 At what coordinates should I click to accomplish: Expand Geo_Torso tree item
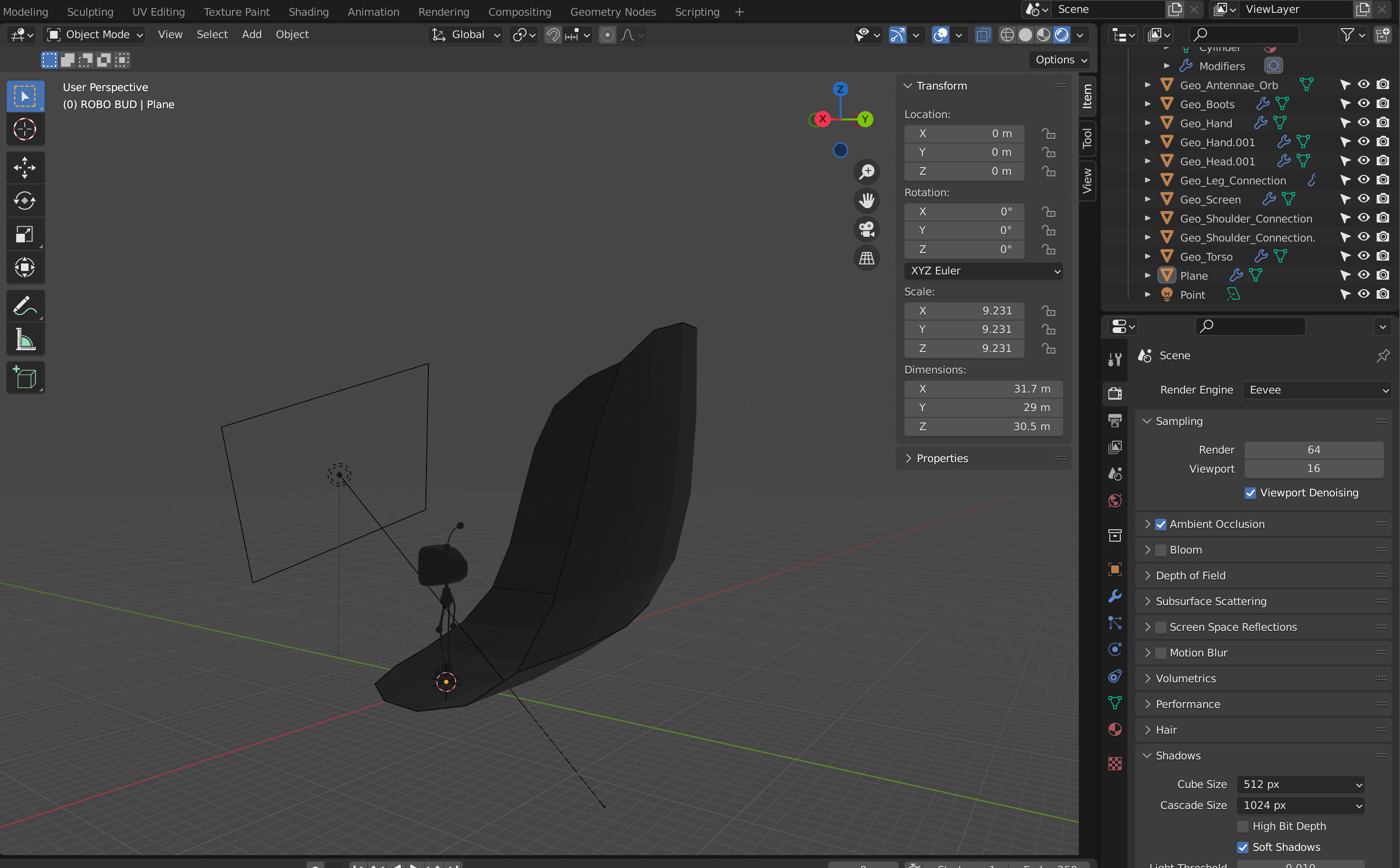tap(1147, 256)
